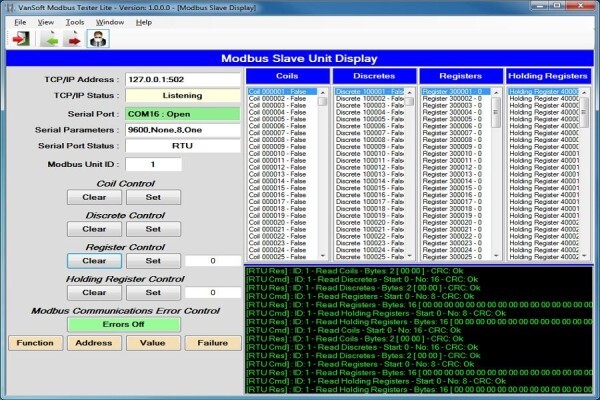Image resolution: width=600 pixels, height=400 pixels.
Task: Click the exit door toolbar icon
Action: coord(21,39)
